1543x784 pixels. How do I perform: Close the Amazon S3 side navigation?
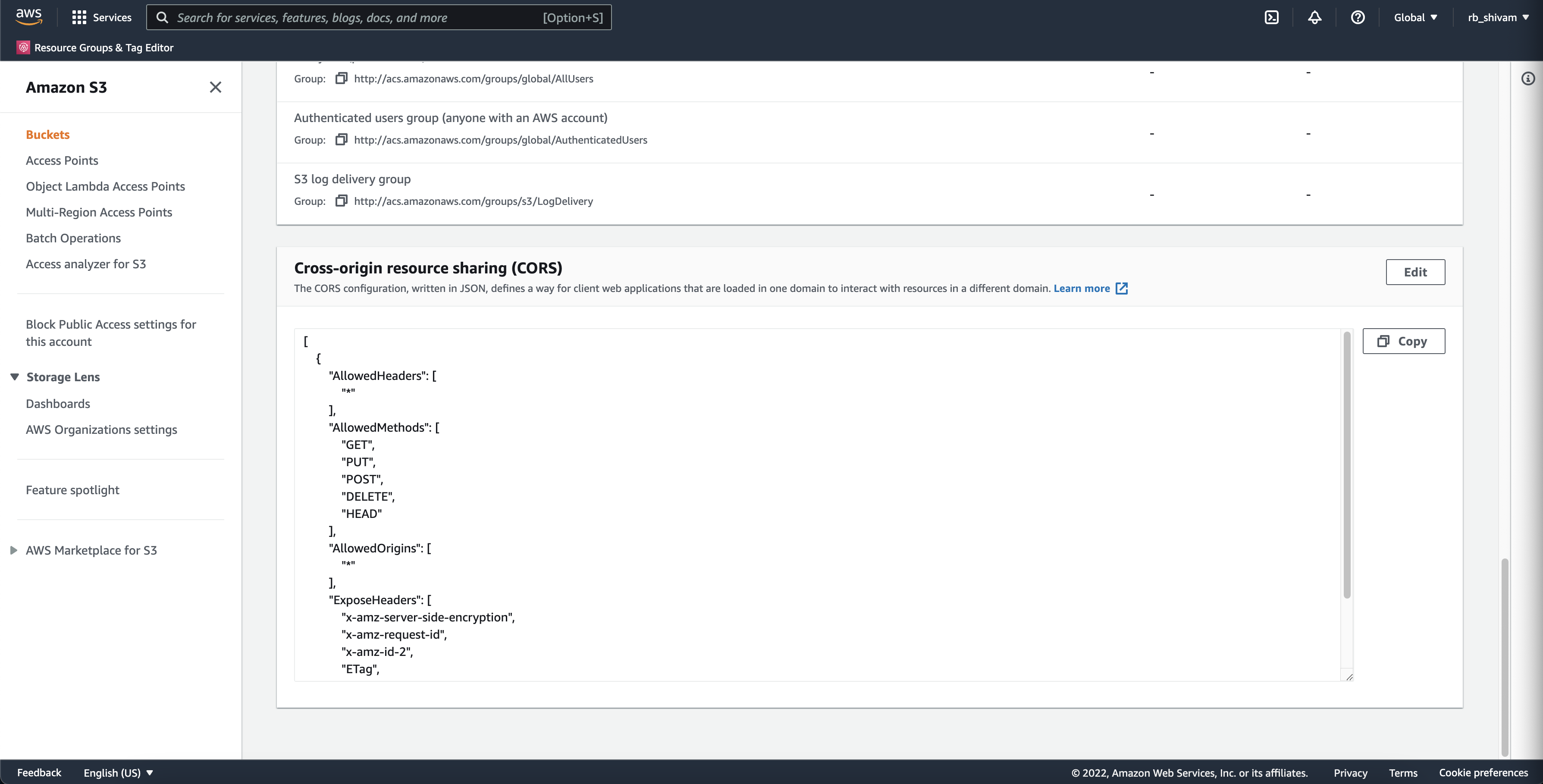pos(216,88)
